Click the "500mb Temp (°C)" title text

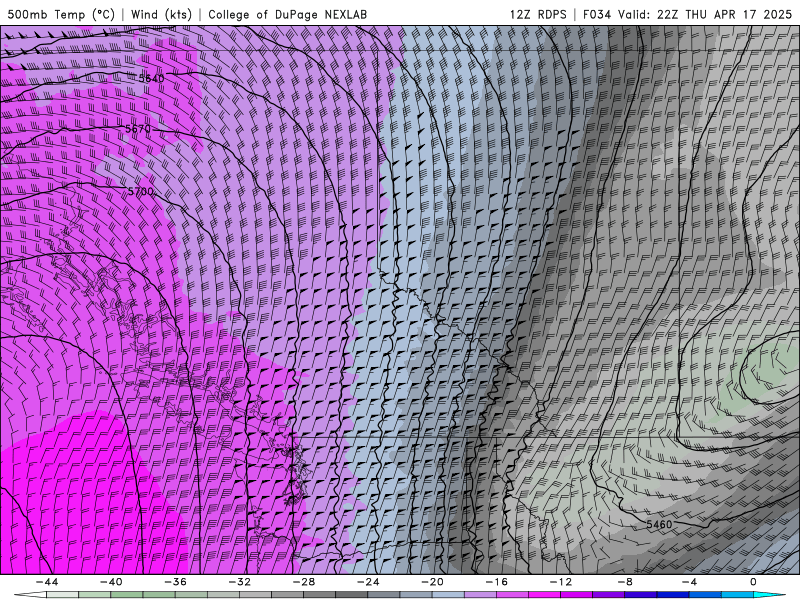tap(61, 14)
